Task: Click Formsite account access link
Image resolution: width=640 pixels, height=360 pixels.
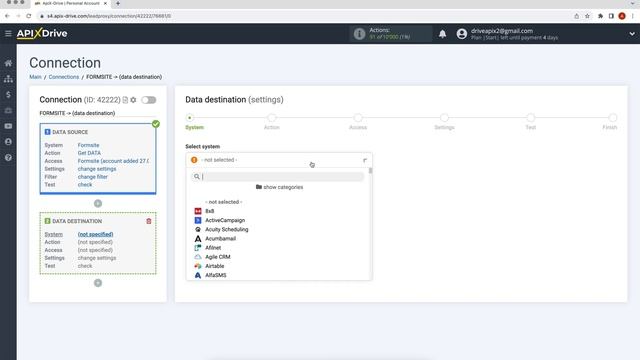Action: [113, 161]
